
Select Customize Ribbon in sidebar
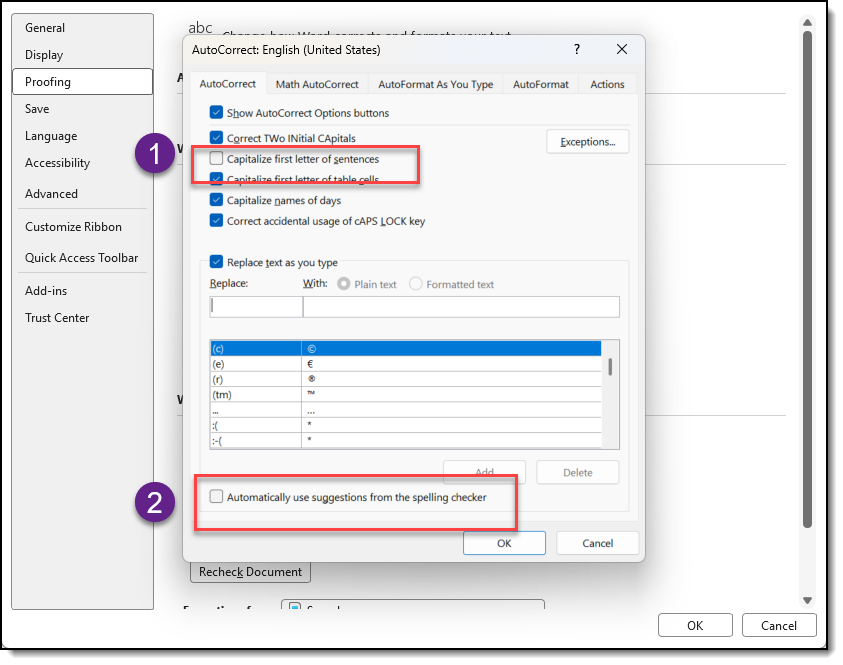click(73, 227)
